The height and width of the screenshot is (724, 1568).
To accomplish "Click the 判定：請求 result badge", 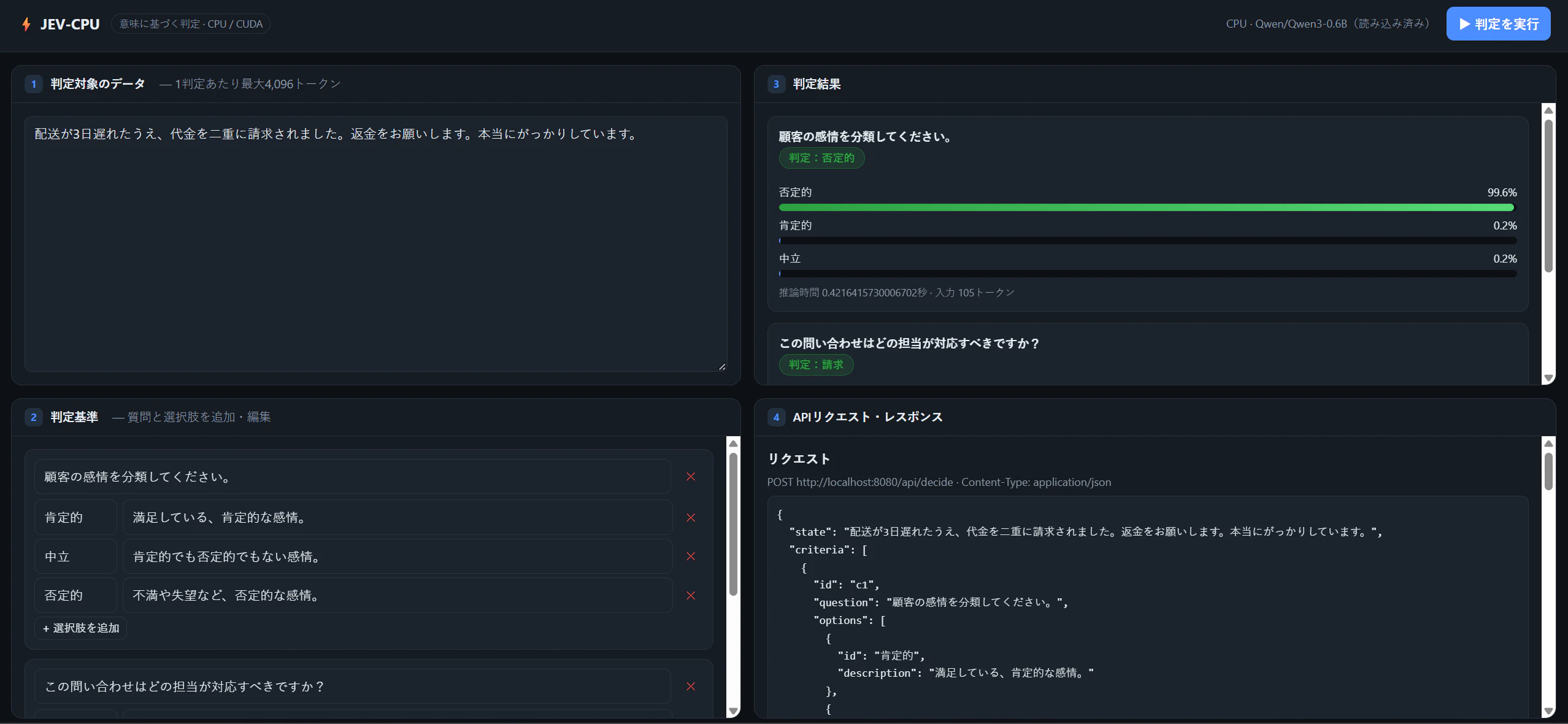I will coord(816,365).
